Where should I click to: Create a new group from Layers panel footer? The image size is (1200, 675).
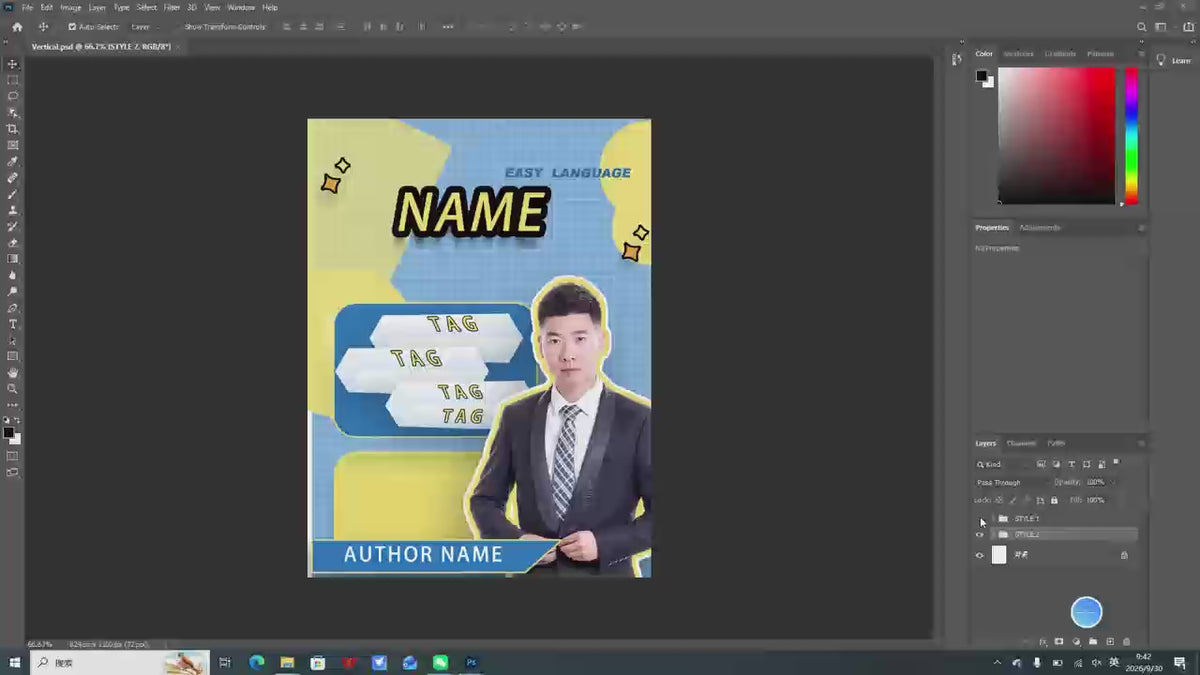click(x=1093, y=641)
